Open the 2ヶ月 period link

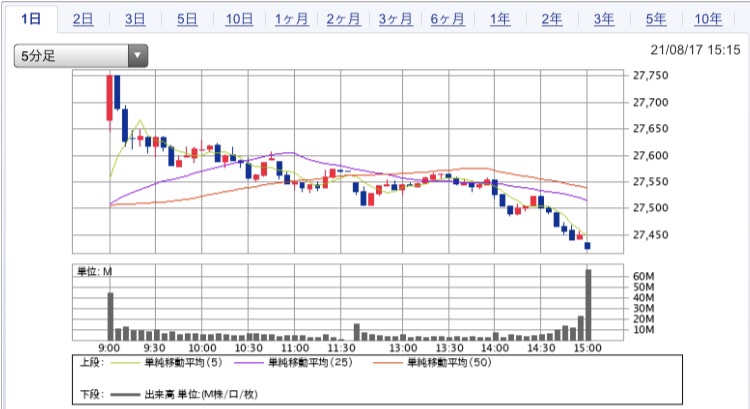point(343,19)
